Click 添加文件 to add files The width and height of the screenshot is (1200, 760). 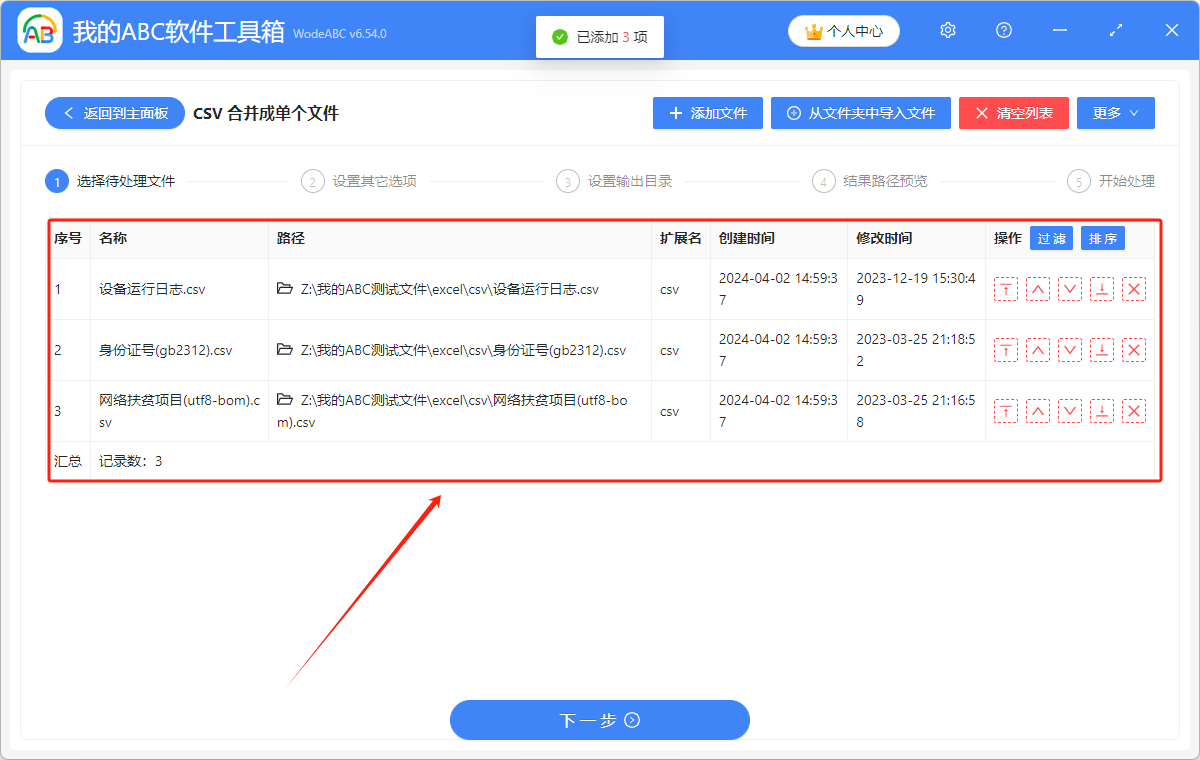coord(707,113)
